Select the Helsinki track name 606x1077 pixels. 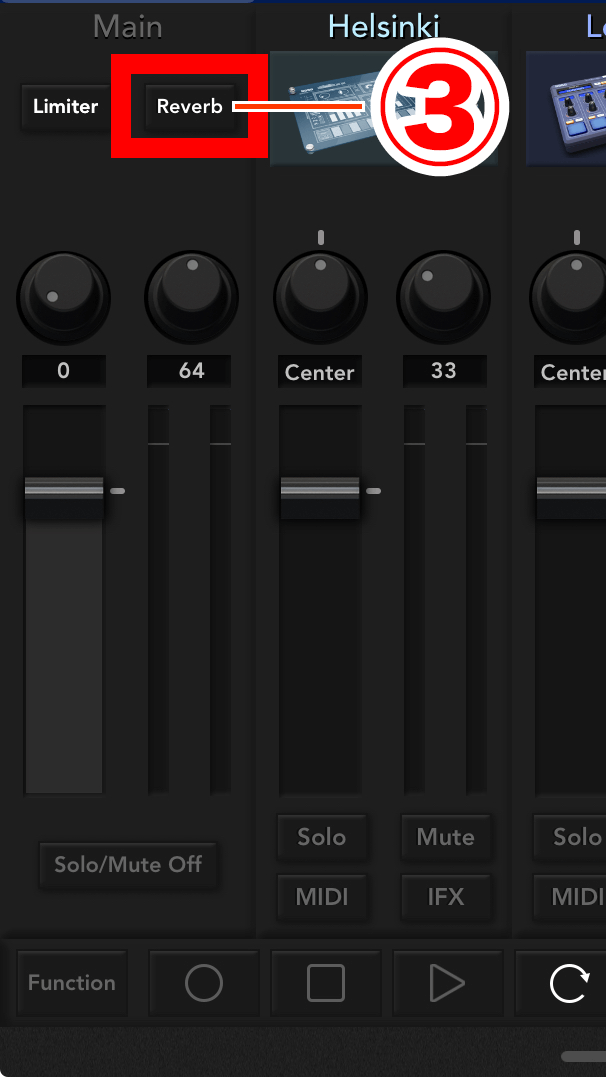(383, 26)
